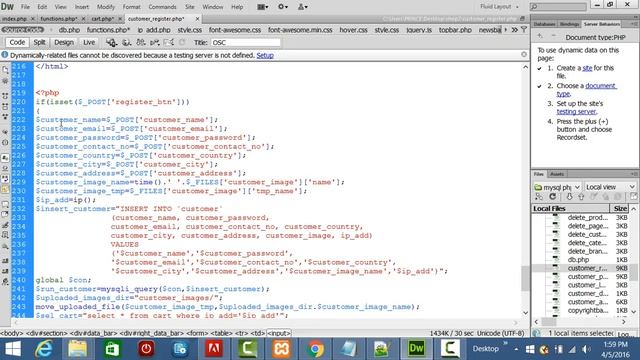
Task: Click the format source code icon
Action: (5, 282)
